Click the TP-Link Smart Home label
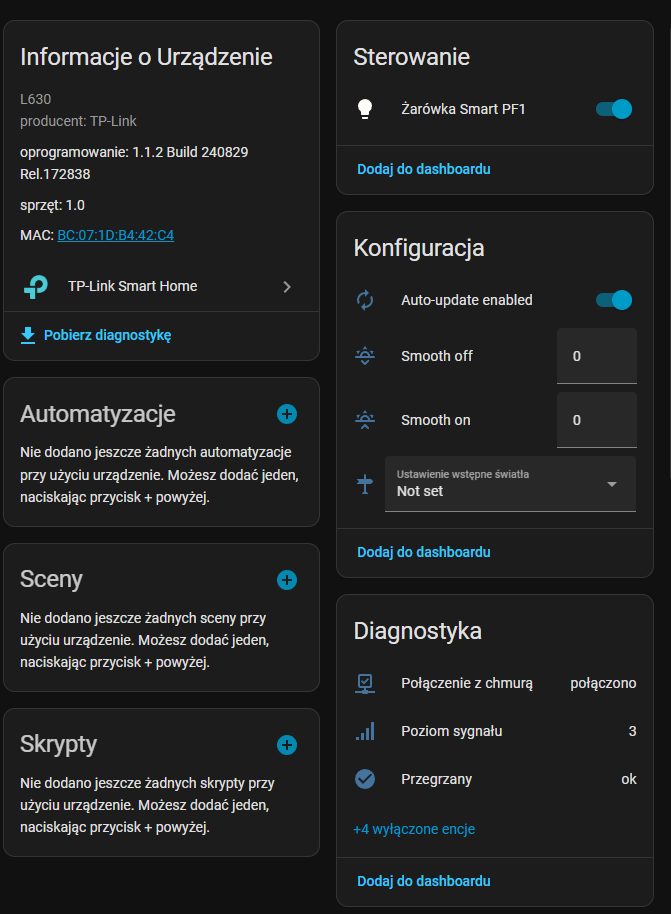671x914 pixels. click(x=132, y=286)
